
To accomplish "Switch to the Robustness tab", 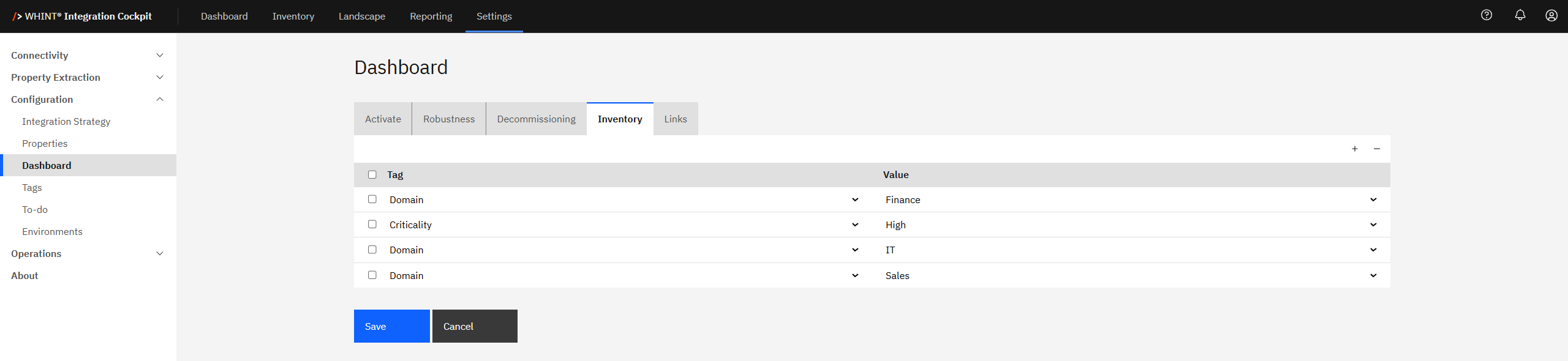I will pyautogui.click(x=448, y=119).
